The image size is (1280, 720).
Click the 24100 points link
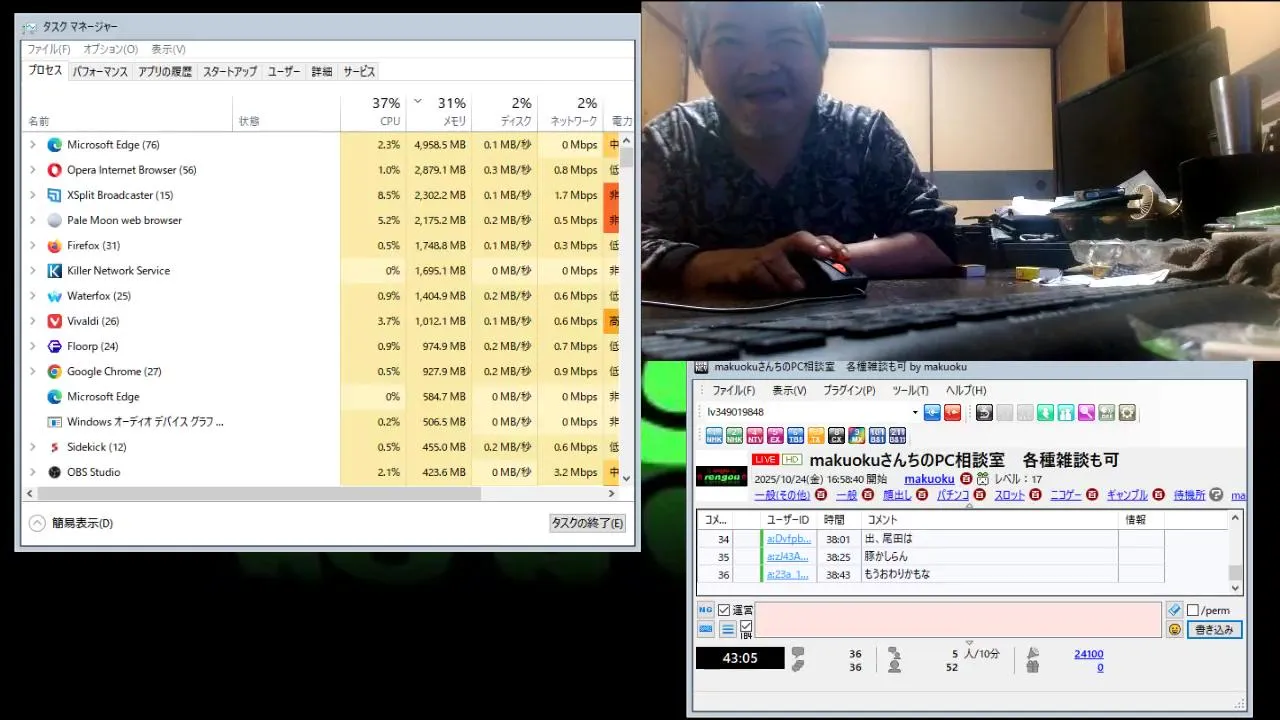(1088, 654)
